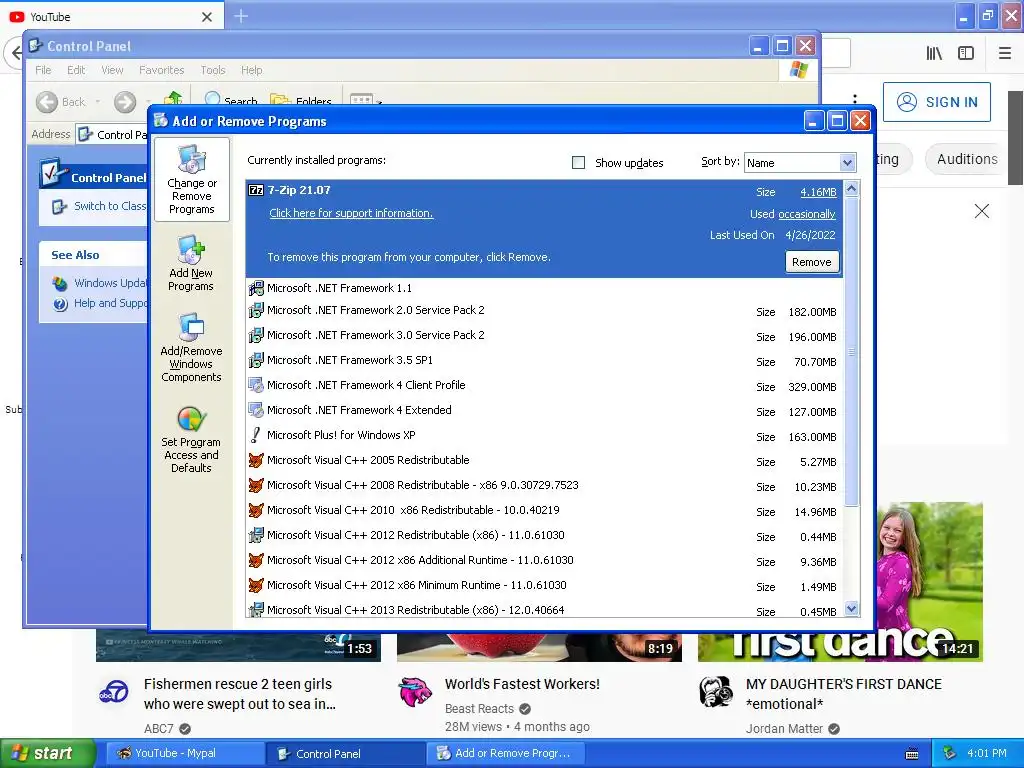
Task: Expand the Back button history dropdown arrow
Action: pyautogui.click(x=98, y=102)
